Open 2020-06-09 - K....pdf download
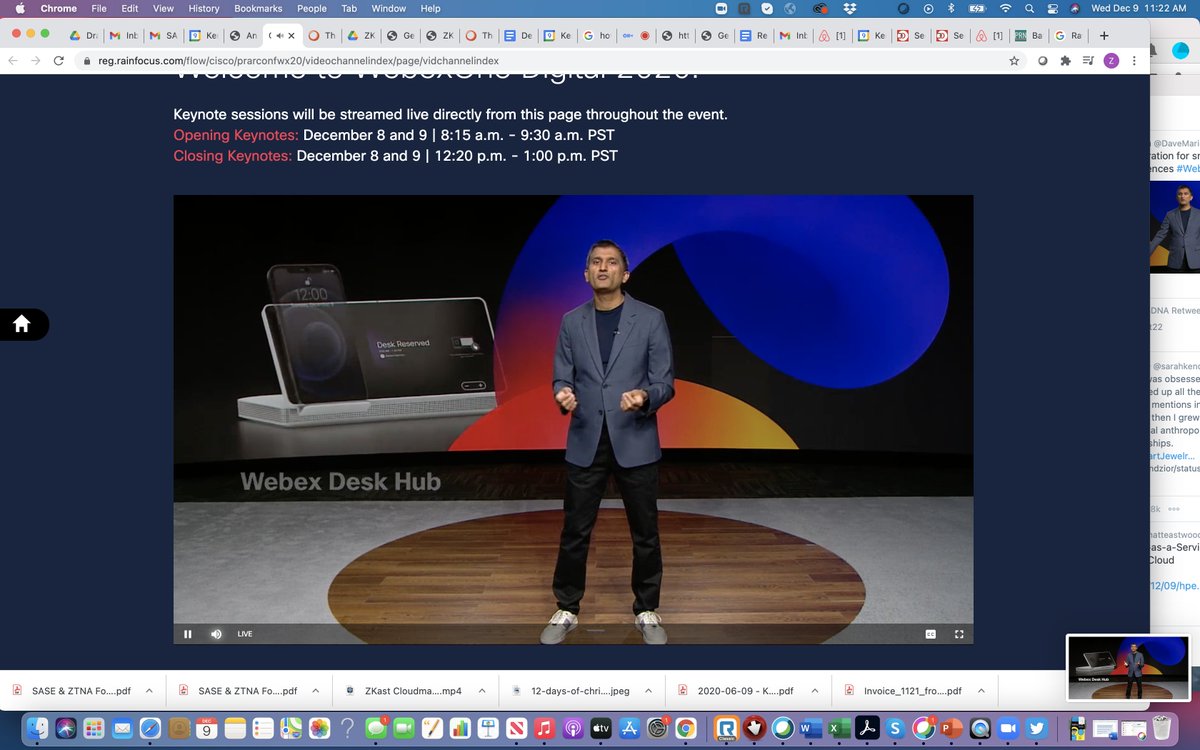 [x=735, y=690]
